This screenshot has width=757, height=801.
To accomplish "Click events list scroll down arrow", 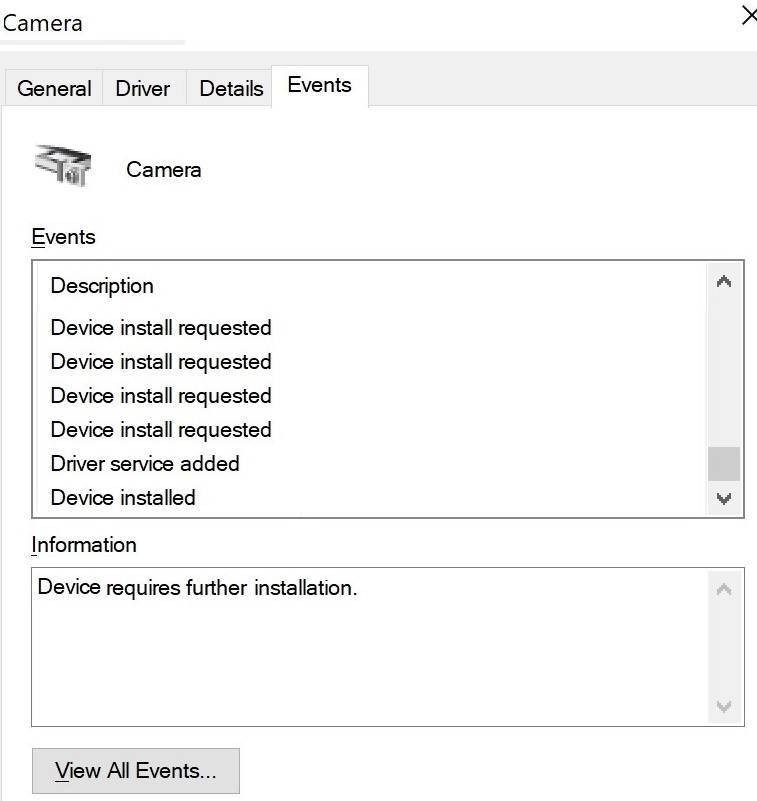I will coord(724,498).
